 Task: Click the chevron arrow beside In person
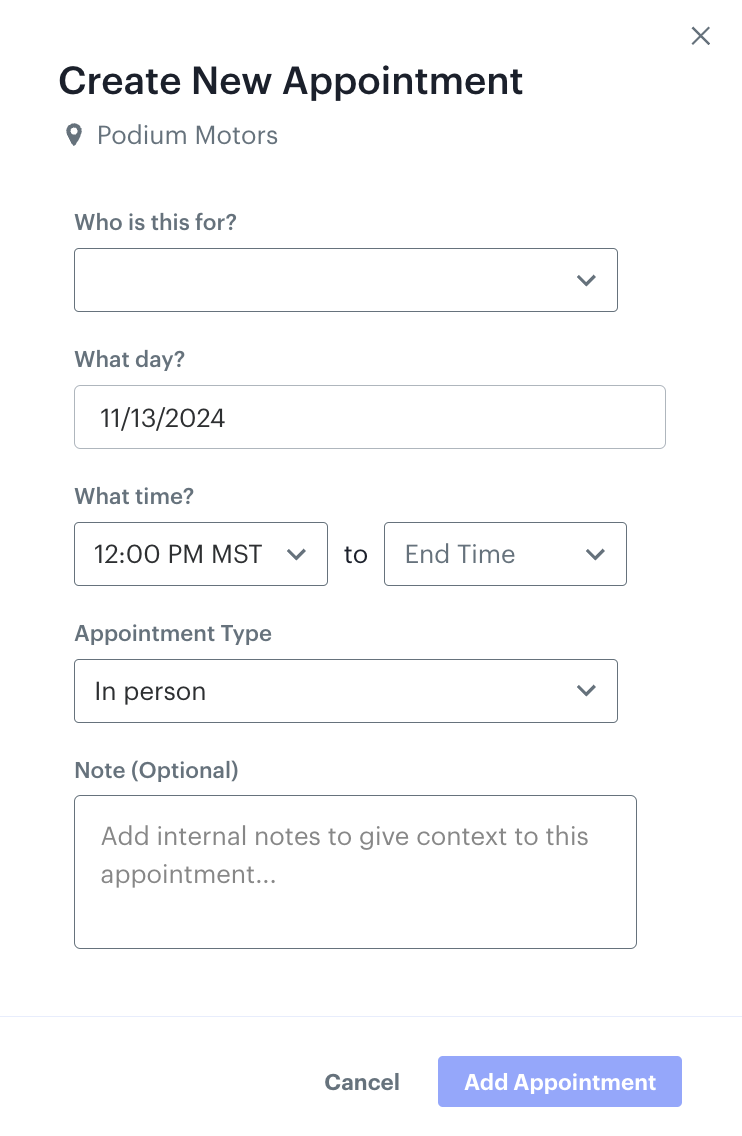click(586, 691)
